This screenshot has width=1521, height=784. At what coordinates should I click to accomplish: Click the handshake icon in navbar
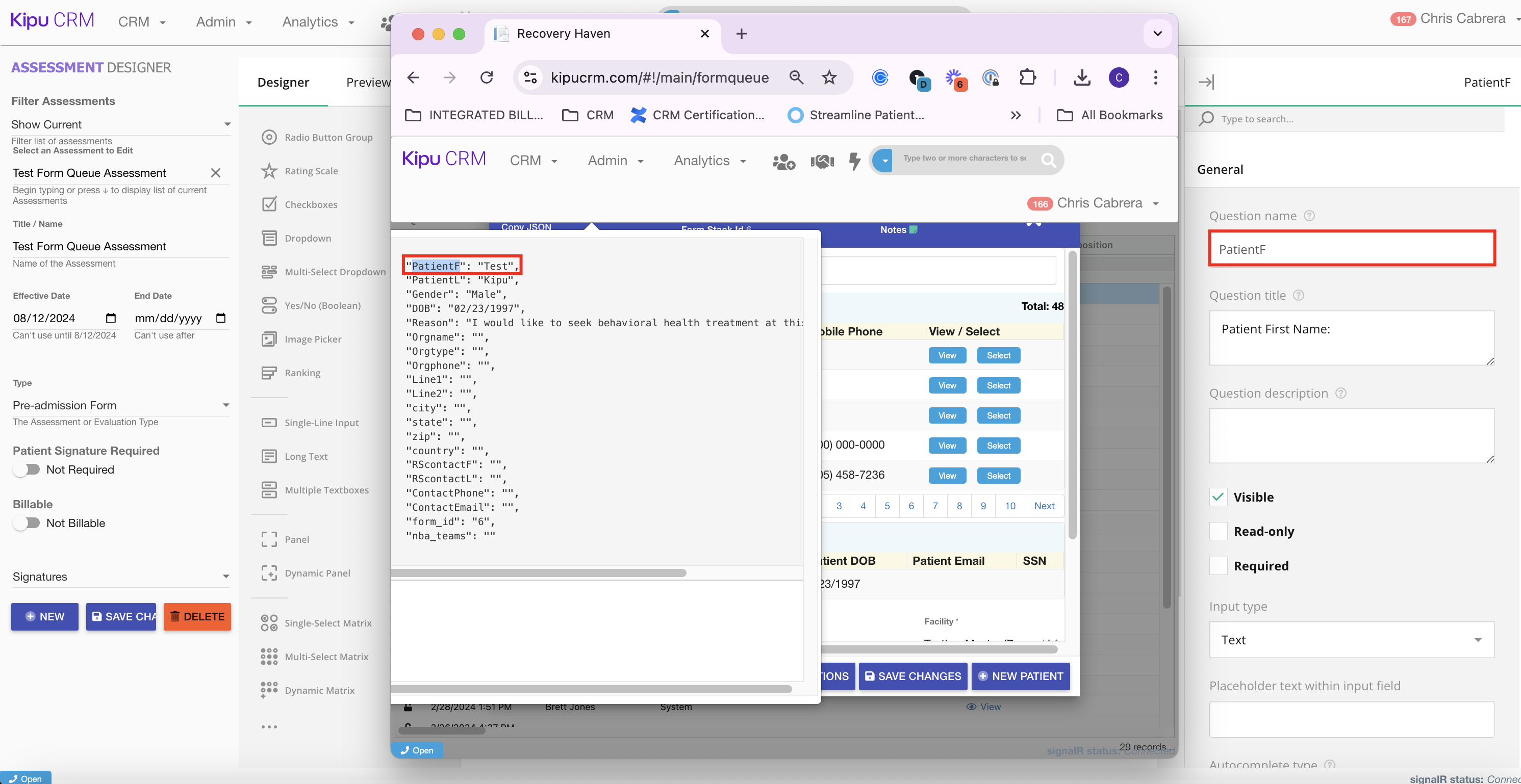[x=822, y=161]
